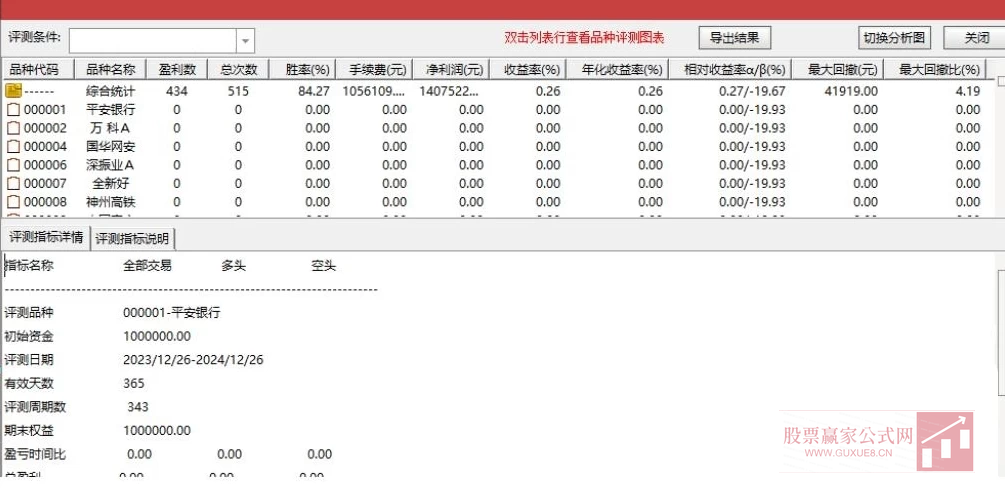This screenshot has height=504, width=1005.
Task: Sort by 最大回撤比(%) column header
Action: click(936, 69)
